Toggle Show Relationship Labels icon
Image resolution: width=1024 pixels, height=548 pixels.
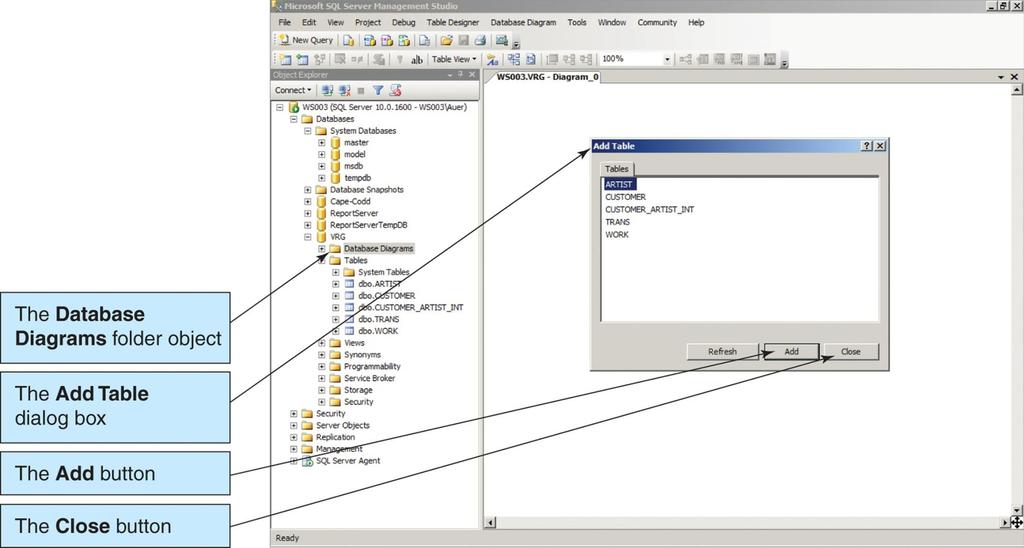pos(492,59)
